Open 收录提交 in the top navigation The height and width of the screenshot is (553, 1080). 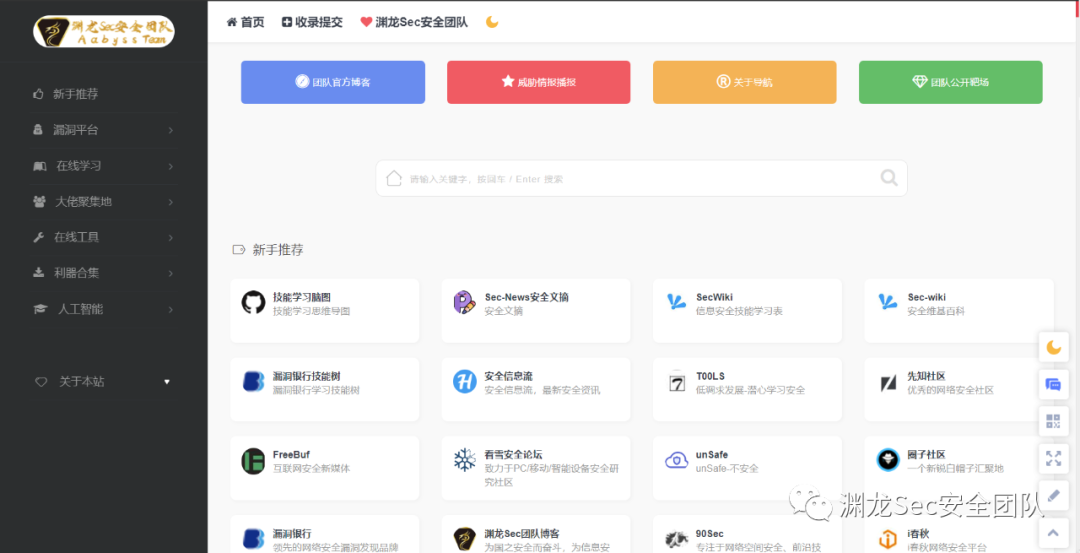tap(312, 22)
